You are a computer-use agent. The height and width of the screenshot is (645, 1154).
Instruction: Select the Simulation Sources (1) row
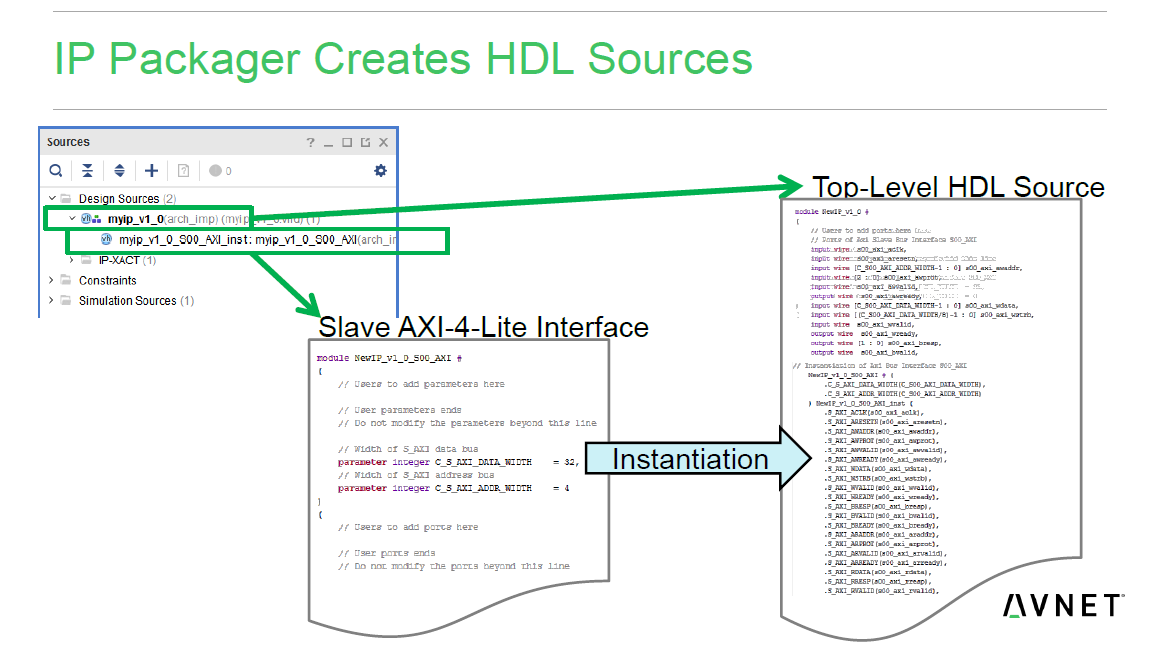click(136, 300)
